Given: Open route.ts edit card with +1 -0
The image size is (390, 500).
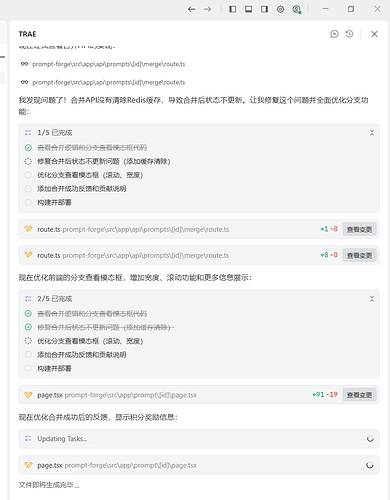Looking at the screenshot, I should click(x=199, y=229).
